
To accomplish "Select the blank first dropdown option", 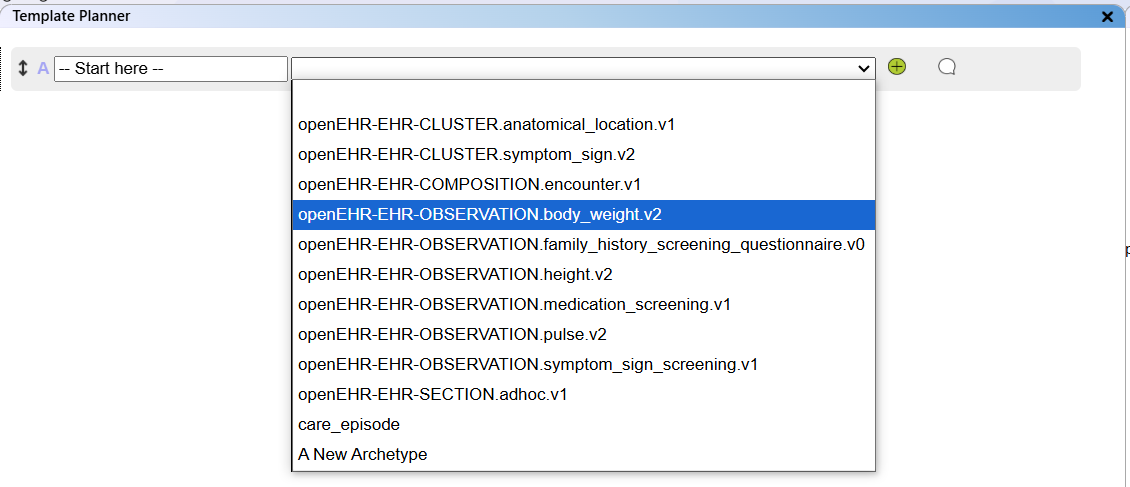I will (x=583, y=96).
